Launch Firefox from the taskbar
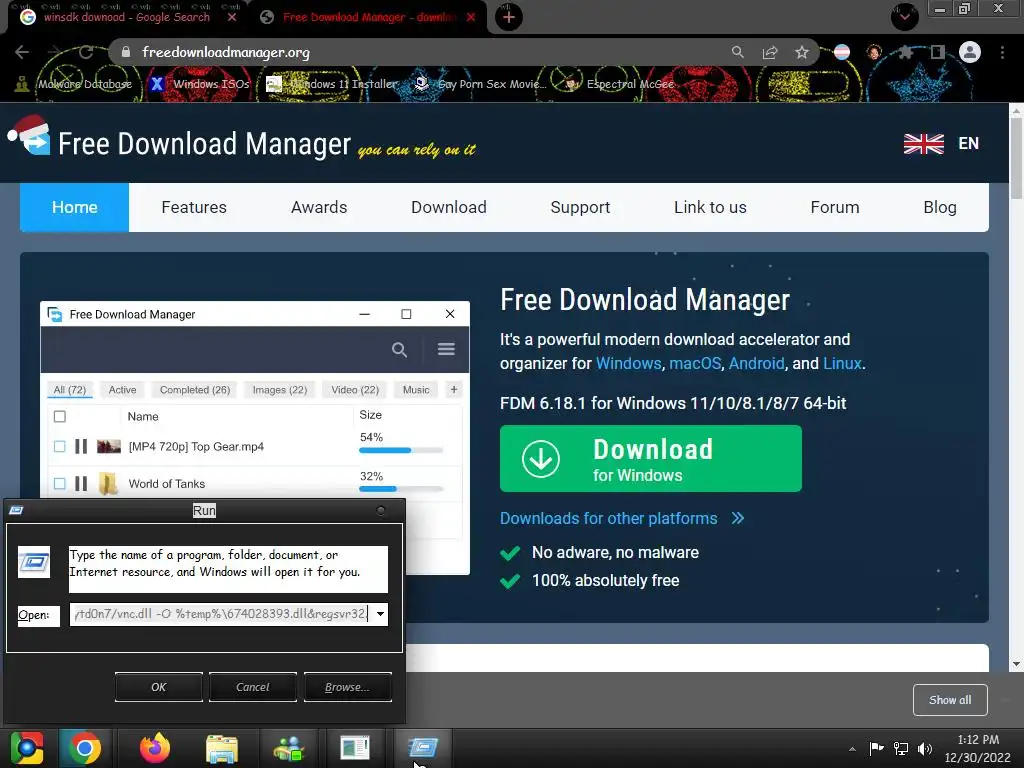Screen dimensions: 1024x768 click(x=155, y=748)
